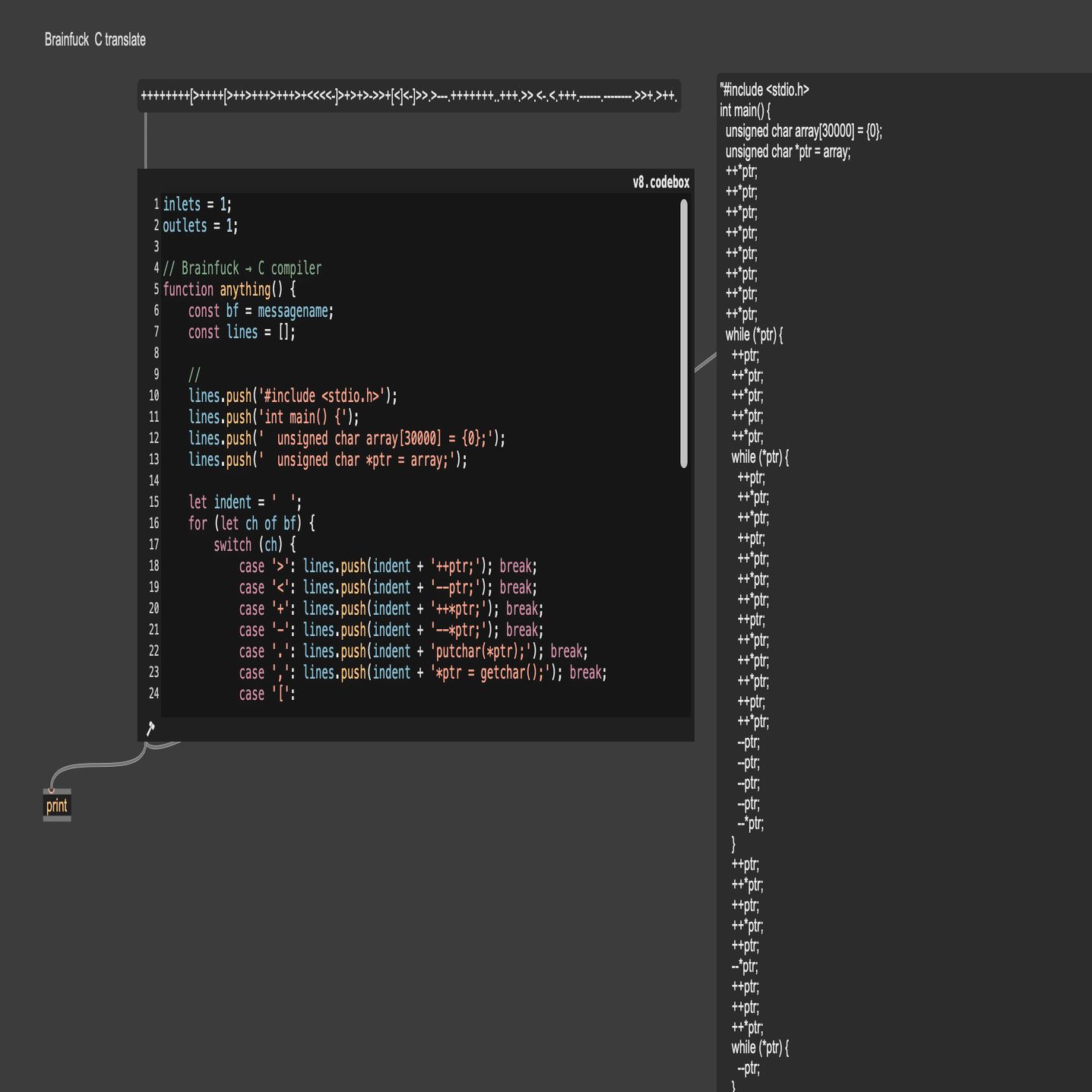Click the case '-' line in codebox

(391, 630)
